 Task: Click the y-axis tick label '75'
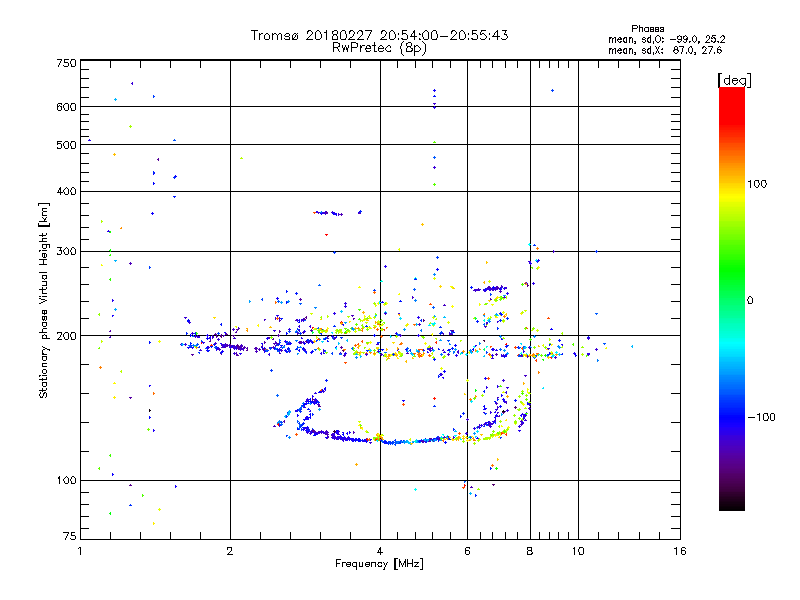point(70,536)
